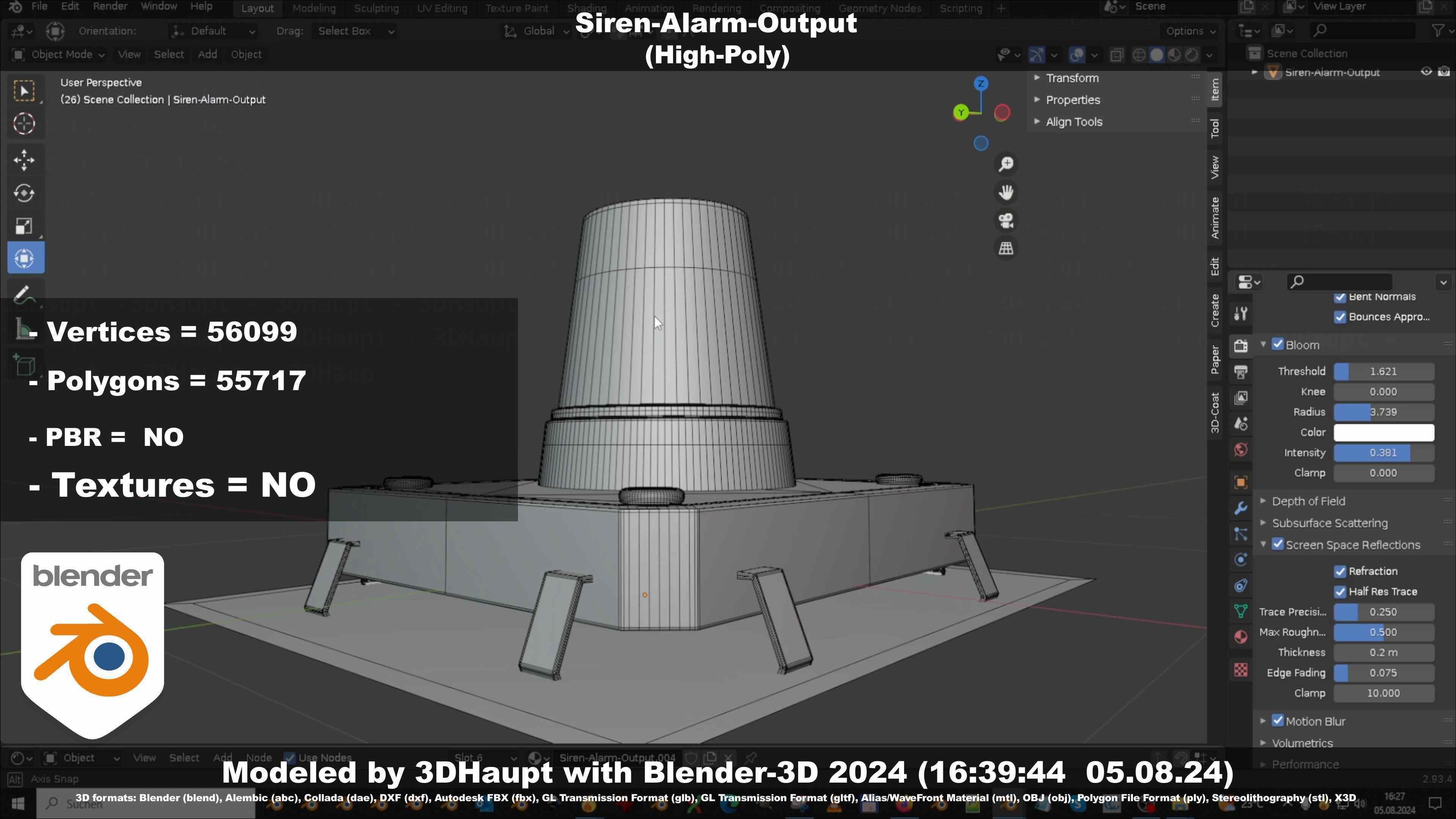This screenshot has width=1456, height=819.
Task: Select the 3D Cursor tool
Action: point(24,124)
